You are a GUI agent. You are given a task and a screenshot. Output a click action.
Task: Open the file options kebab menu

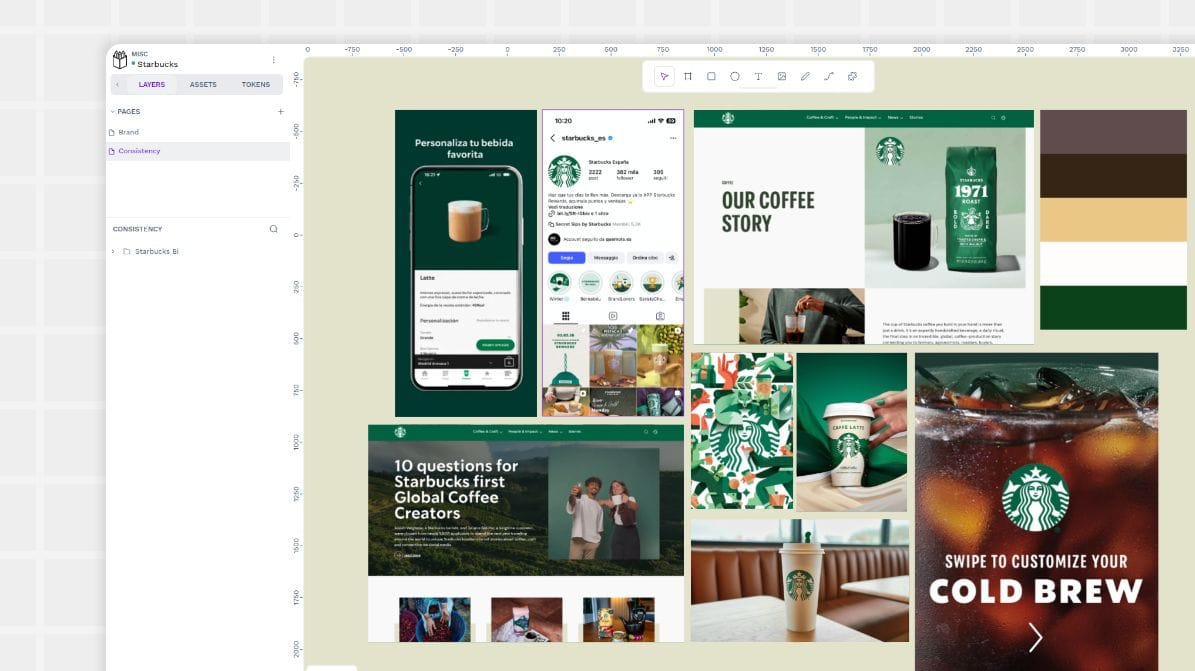click(x=273, y=59)
